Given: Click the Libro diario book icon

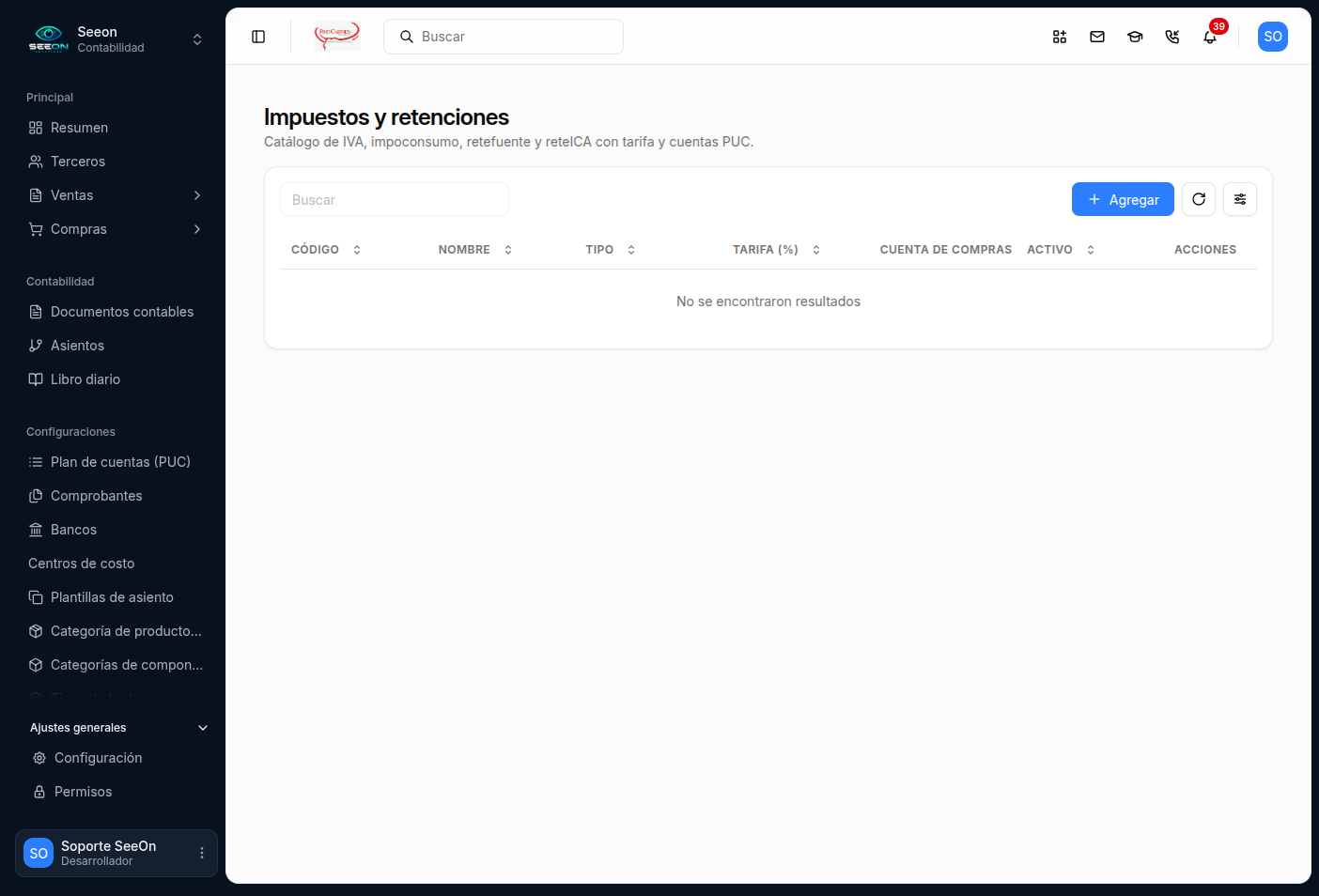Looking at the screenshot, I should [36, 379].
